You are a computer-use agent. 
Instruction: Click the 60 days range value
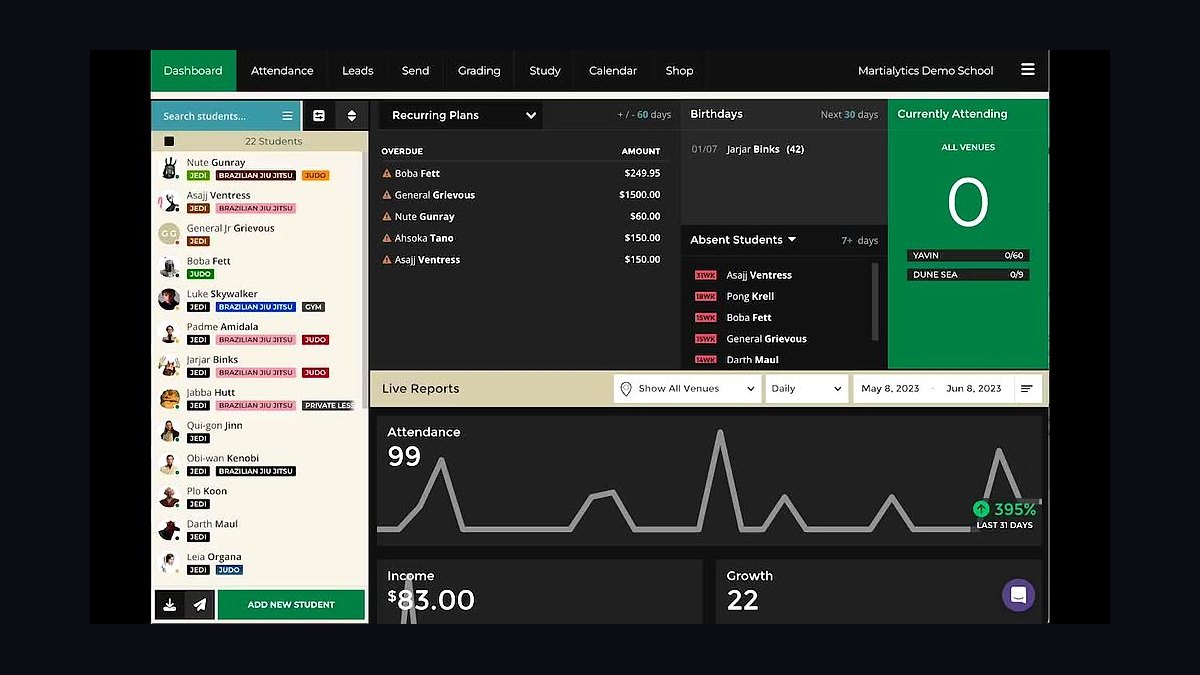pyautogui.click(x=654, y=115)
